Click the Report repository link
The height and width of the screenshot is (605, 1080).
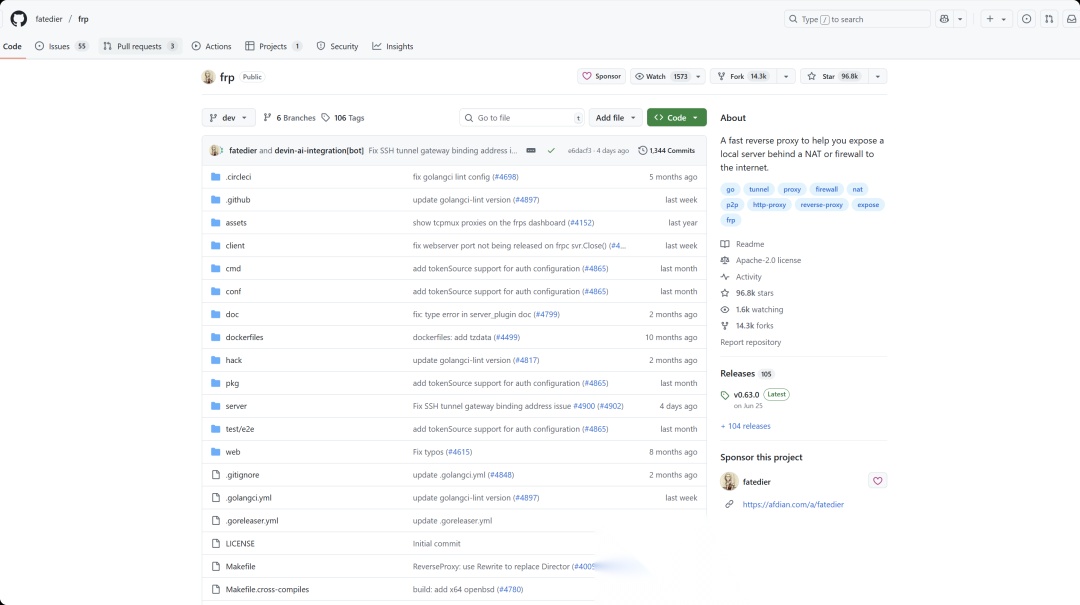[751, 342]
